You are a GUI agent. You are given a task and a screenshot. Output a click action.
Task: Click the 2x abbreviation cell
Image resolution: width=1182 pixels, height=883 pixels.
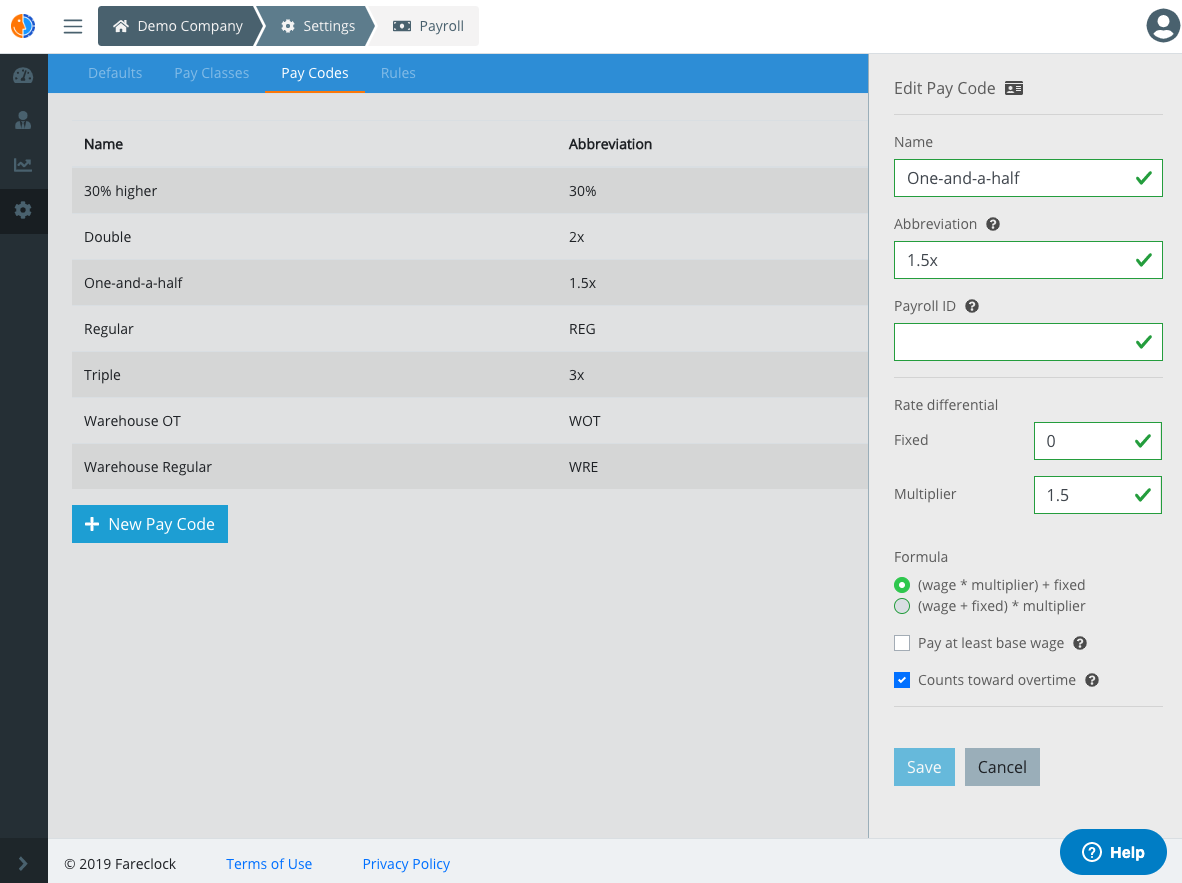[576, 237]
